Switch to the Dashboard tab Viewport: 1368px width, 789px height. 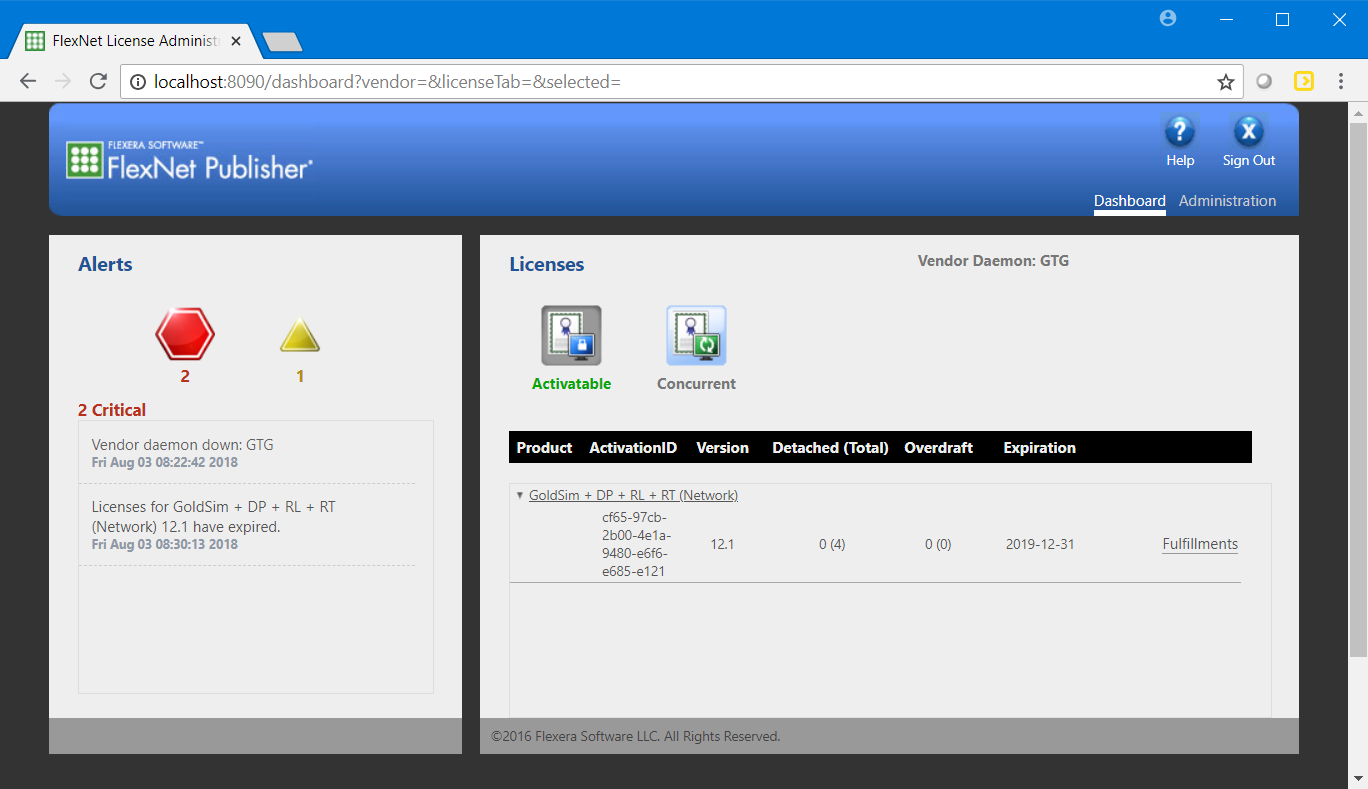coord(1129,201)
